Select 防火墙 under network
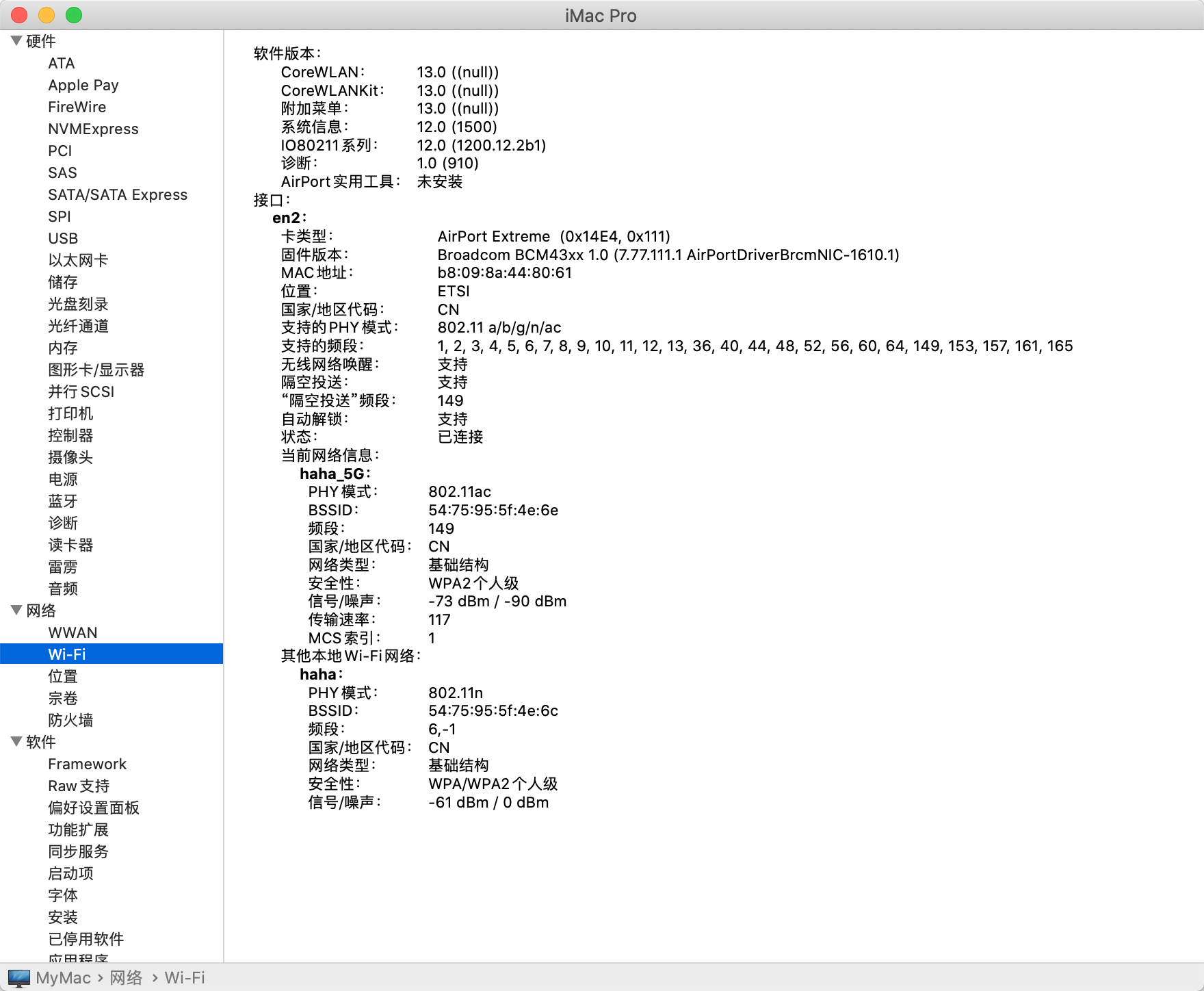Viewport: 1204px width, 991px height. pyautogui.click(x=70, y=720)
